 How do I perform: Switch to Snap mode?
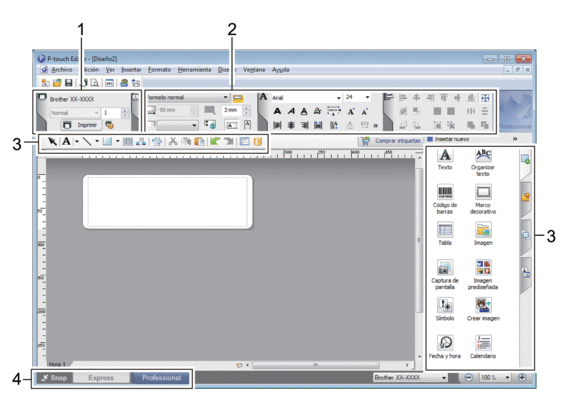click(x=54, y=378)
